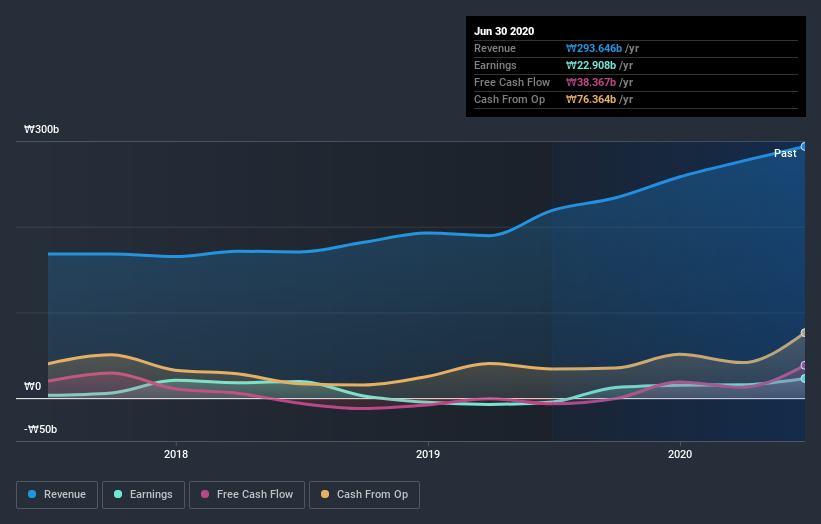Click the Jun 30 2020 tooltip date
Screen dimensions: 821x524
tap(504, 31)
